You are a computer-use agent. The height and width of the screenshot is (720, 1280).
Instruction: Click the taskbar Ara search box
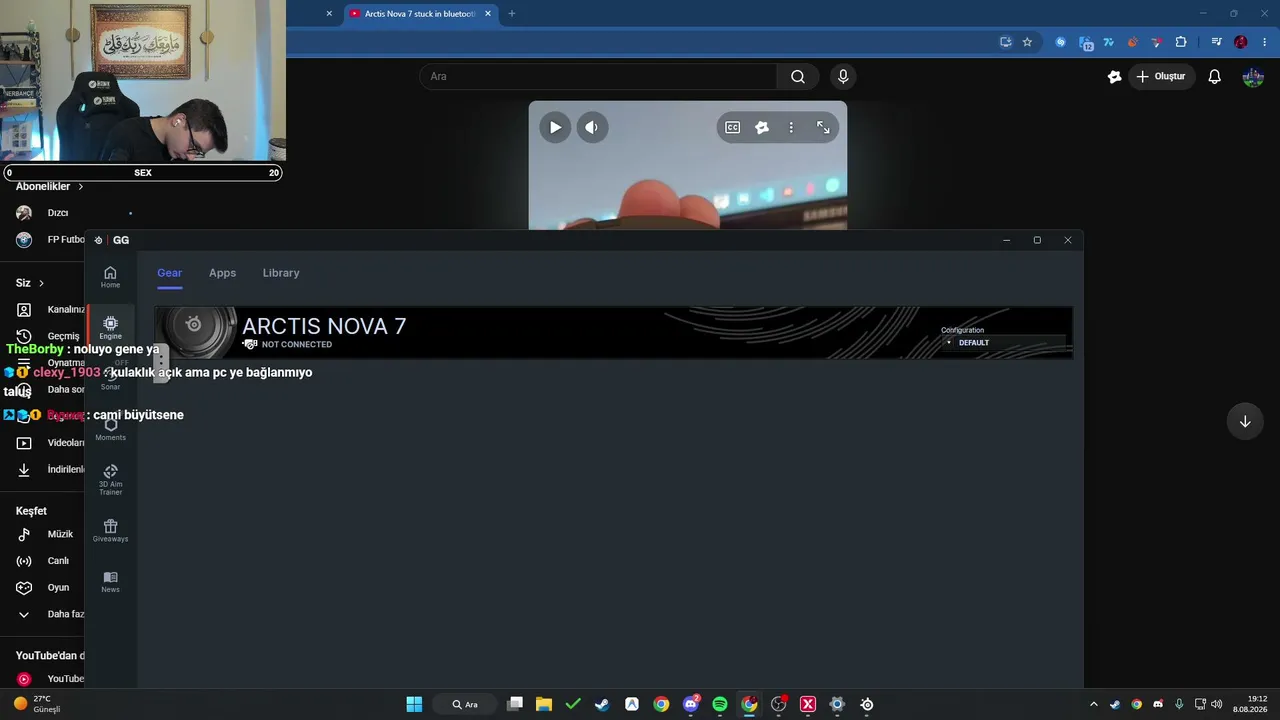coord(465,704)
